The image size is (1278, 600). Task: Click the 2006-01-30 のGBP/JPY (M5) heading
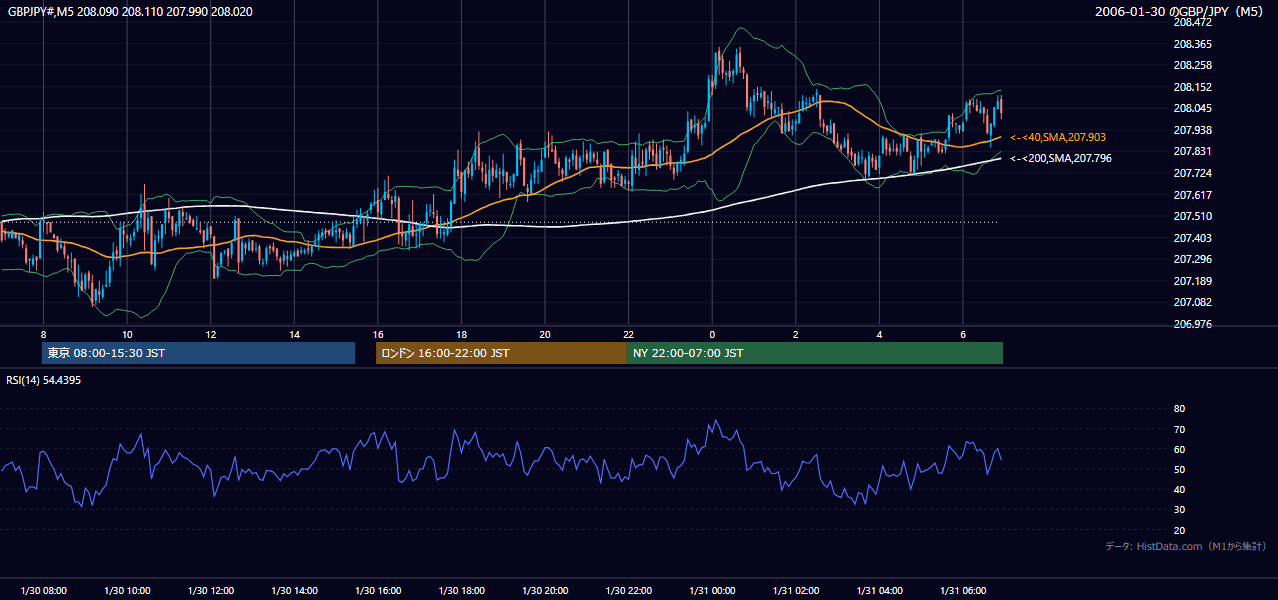pyautogui.click(x=1180, y=12)
